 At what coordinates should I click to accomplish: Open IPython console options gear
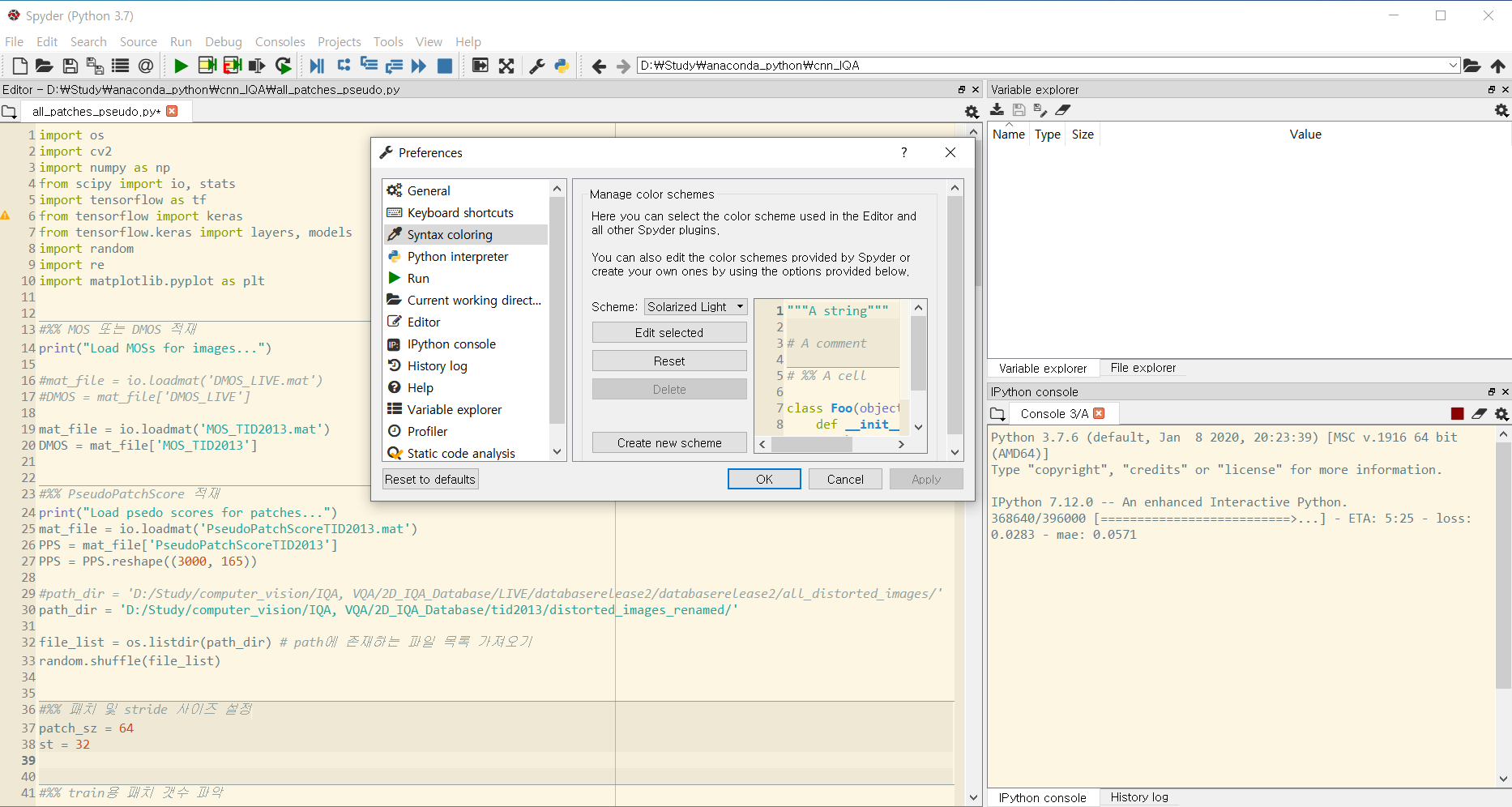pos(1501,414)
